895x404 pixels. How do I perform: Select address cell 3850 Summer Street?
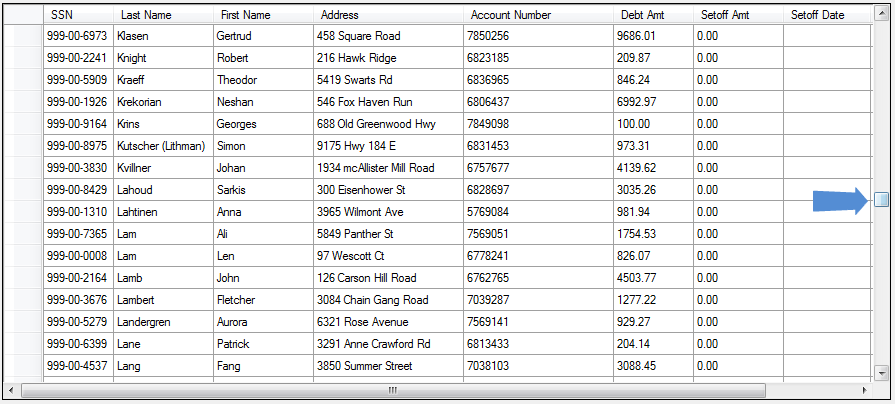click(x=388, y=366)
